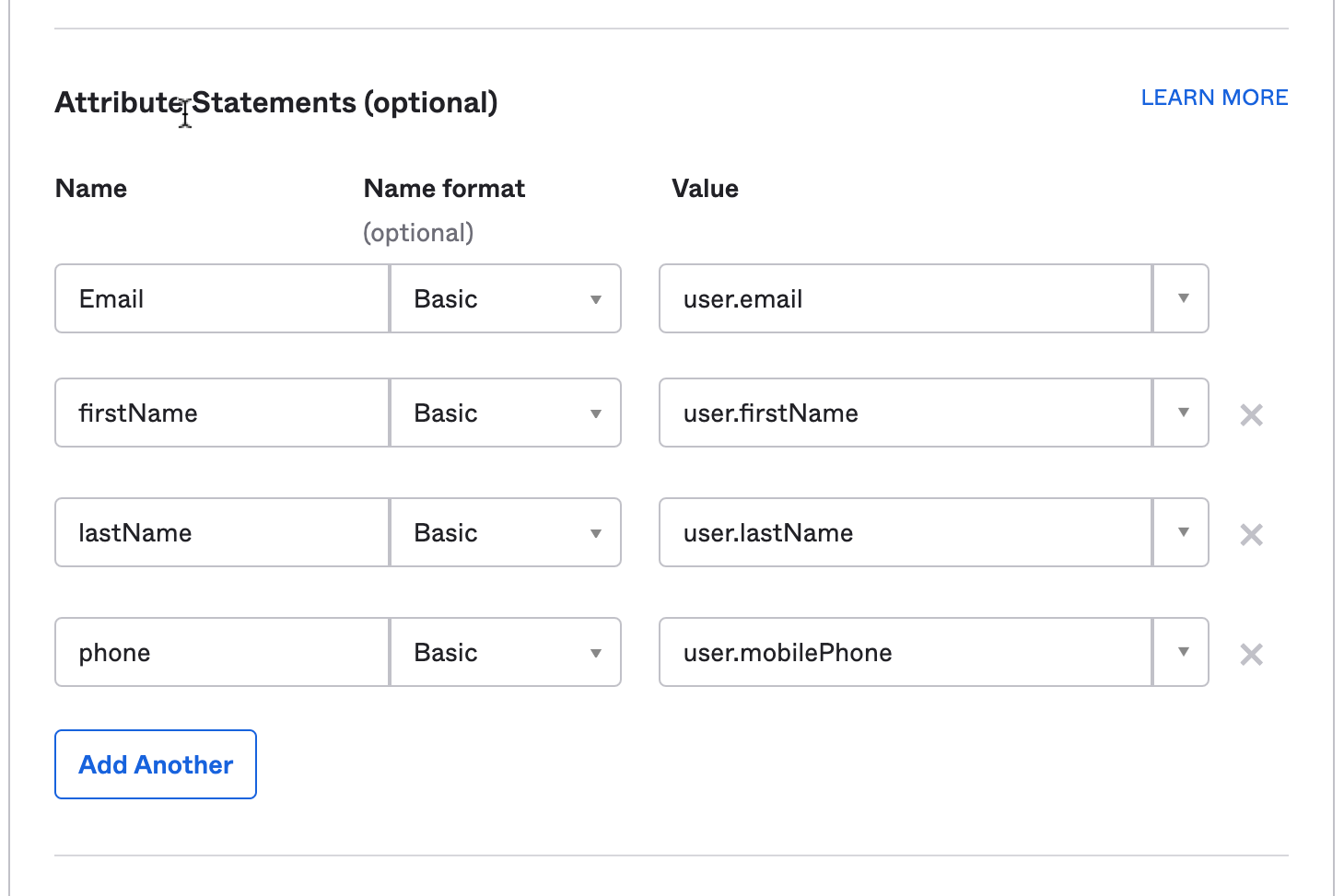Focus the user.firstName value text field
1344x896 pixels.
pyautogui.click(x=906, y=413)
